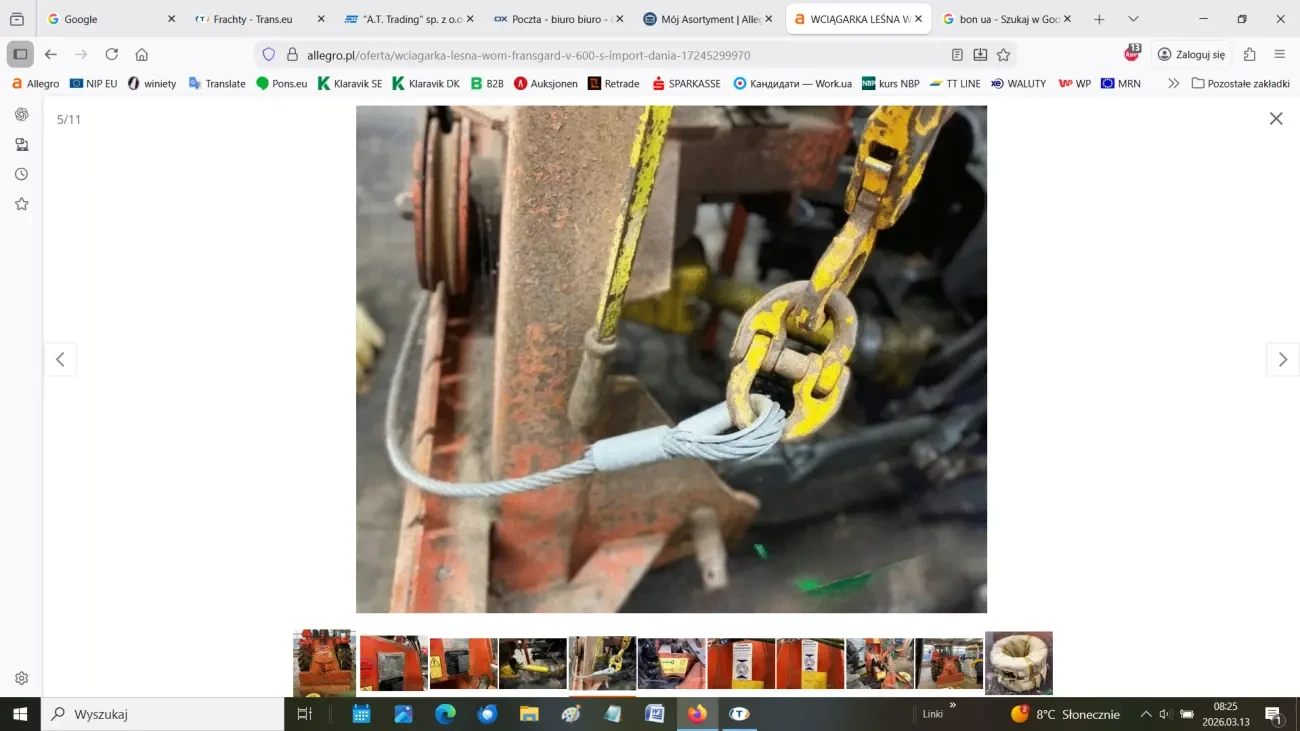Toggle reader view in the address bar
This screenshot has width=1300, height=731.
pyautogui.click(x=957, y=55)
